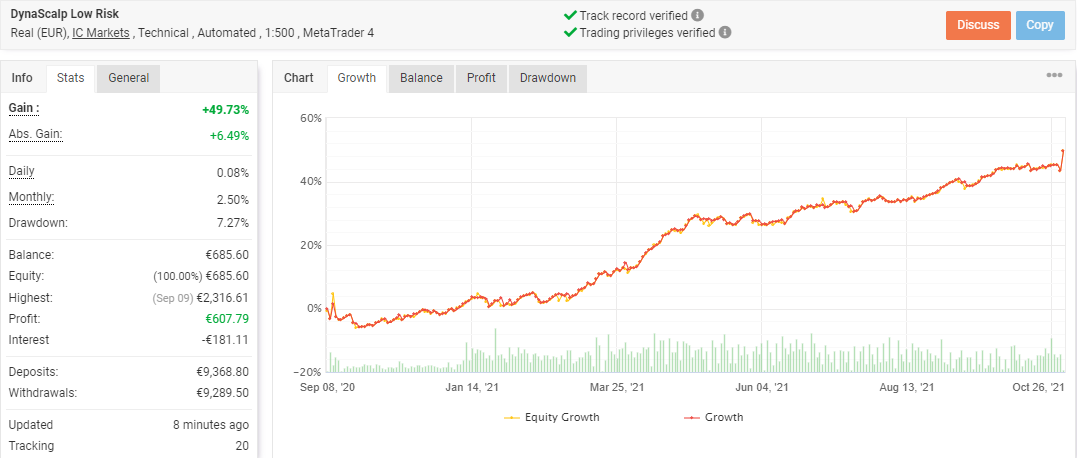Click the Abs. Gain label
Image resolution: width=1077 pixels, height=458 pixels.
(x=36, y=135)
